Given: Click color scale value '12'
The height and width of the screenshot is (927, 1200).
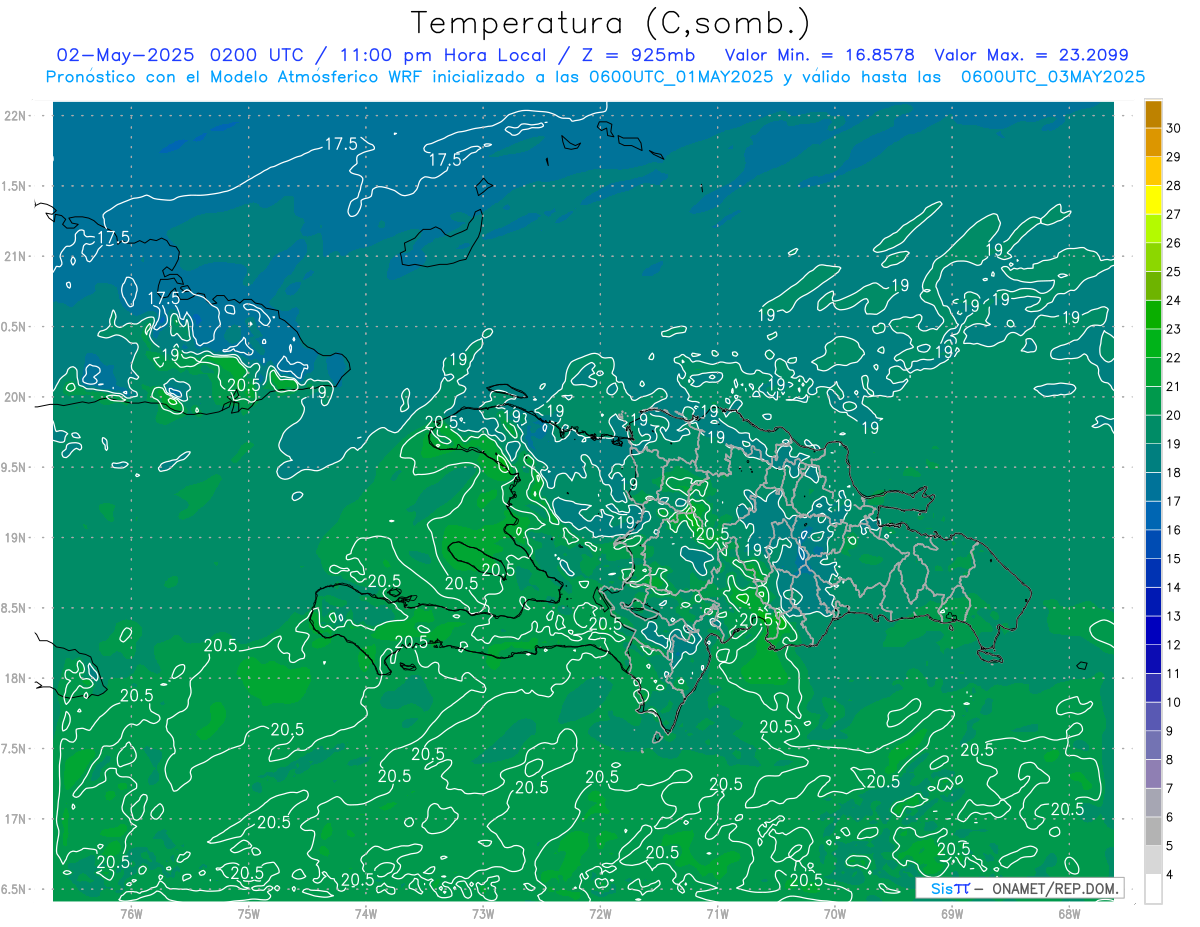Looking at the screenshot, I should click(x=1174, y=645).
